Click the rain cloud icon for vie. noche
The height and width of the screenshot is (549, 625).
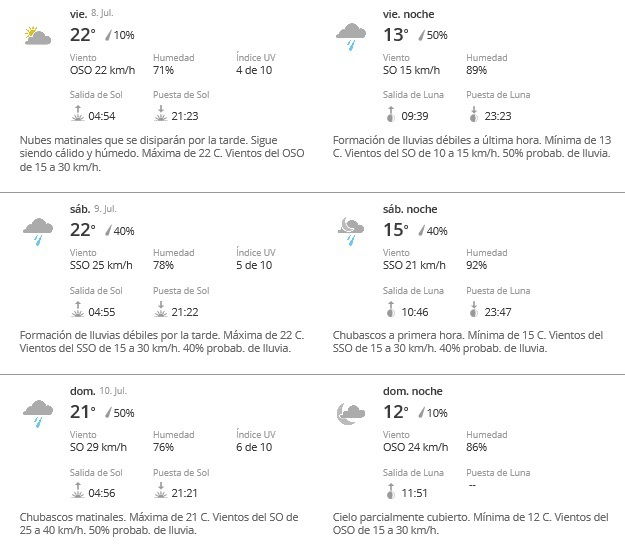[x=351, y=37]
